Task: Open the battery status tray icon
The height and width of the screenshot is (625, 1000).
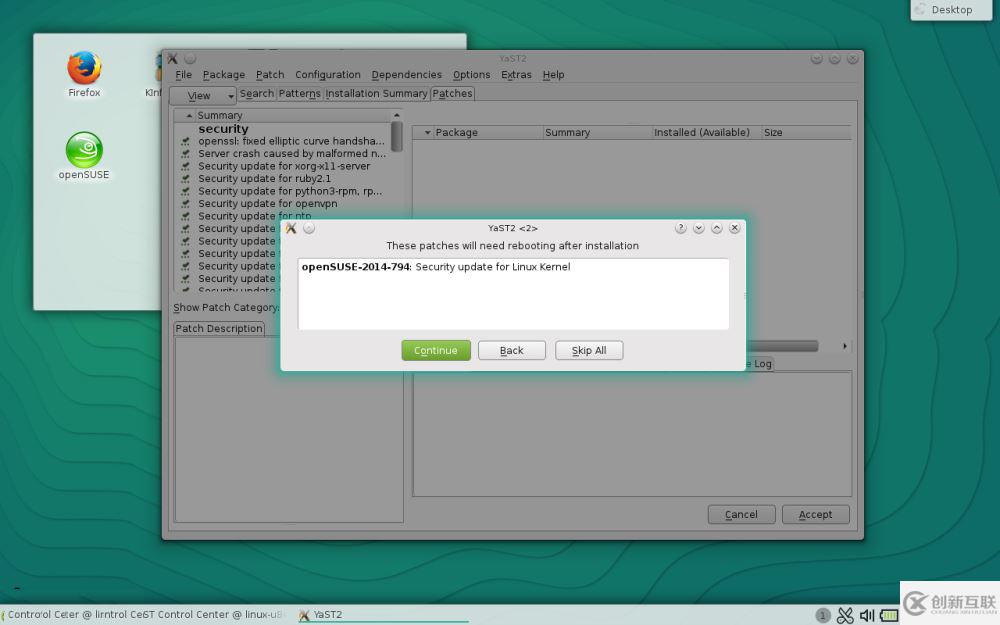Action: coord(889,615)
